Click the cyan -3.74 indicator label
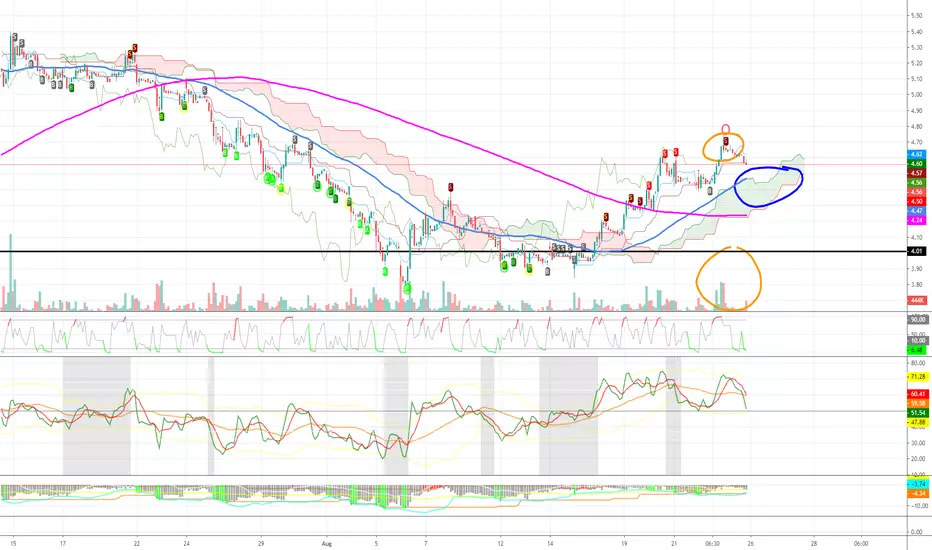 coord(918,484)
